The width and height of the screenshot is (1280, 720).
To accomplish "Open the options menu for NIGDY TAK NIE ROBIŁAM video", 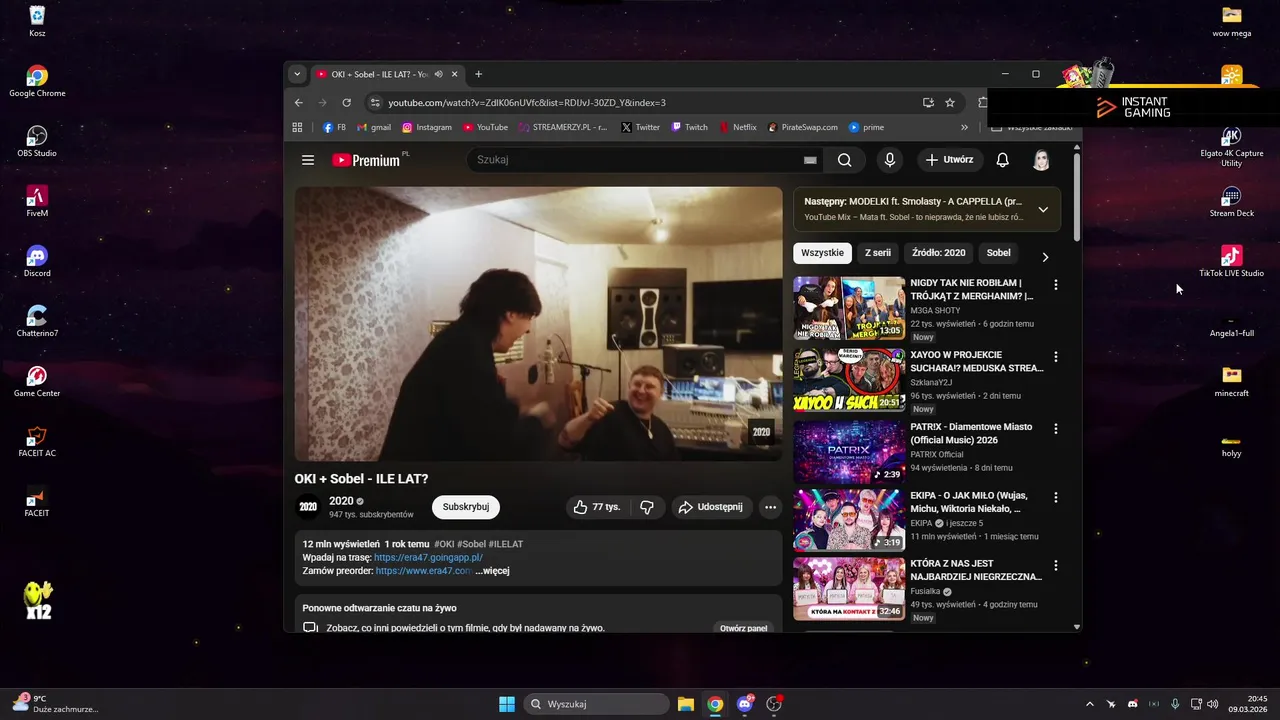I will (1055, 285).
